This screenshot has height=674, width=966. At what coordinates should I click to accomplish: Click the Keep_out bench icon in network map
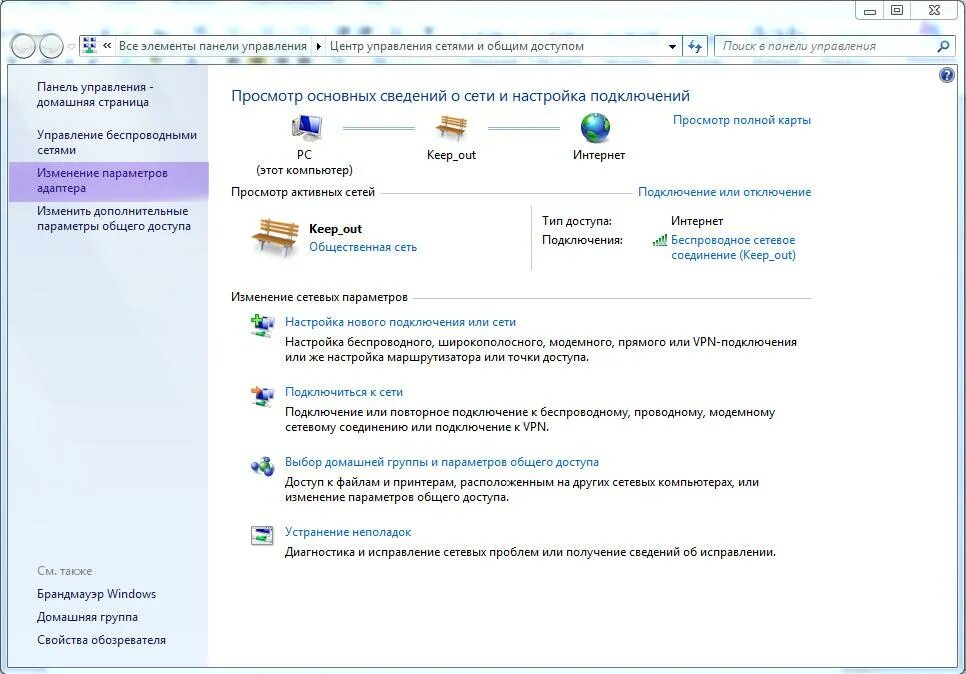coord(451,127)
